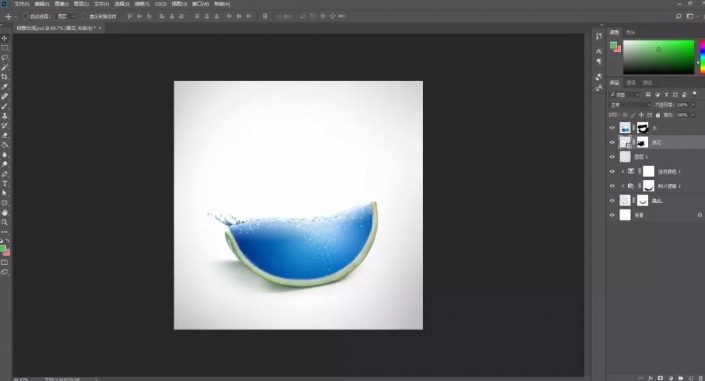This screenshot has width=705, height=381.
Task: Switch to the Paths panel tab
Action: 647,83
